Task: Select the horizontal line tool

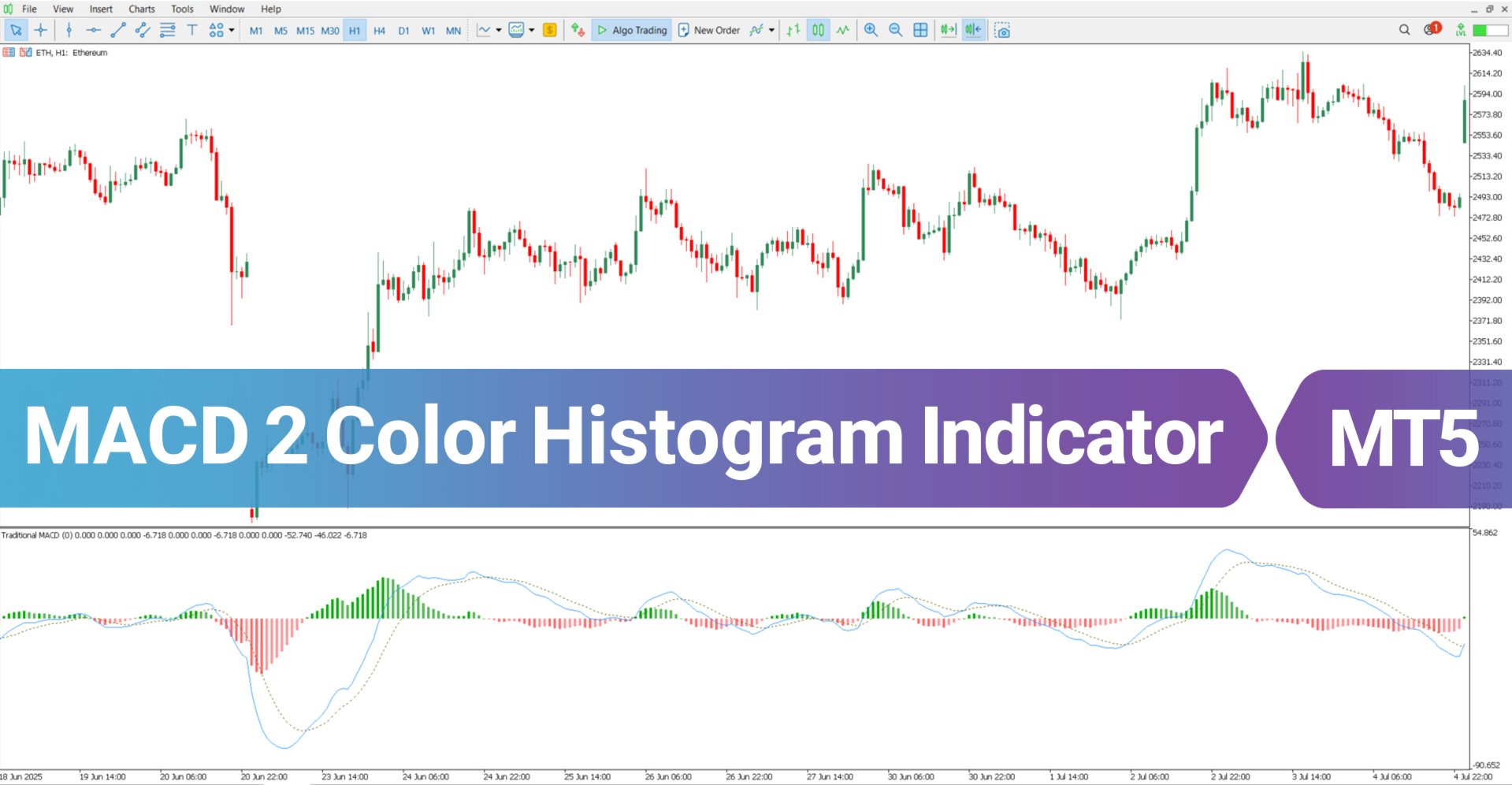Action: (93, 30)
